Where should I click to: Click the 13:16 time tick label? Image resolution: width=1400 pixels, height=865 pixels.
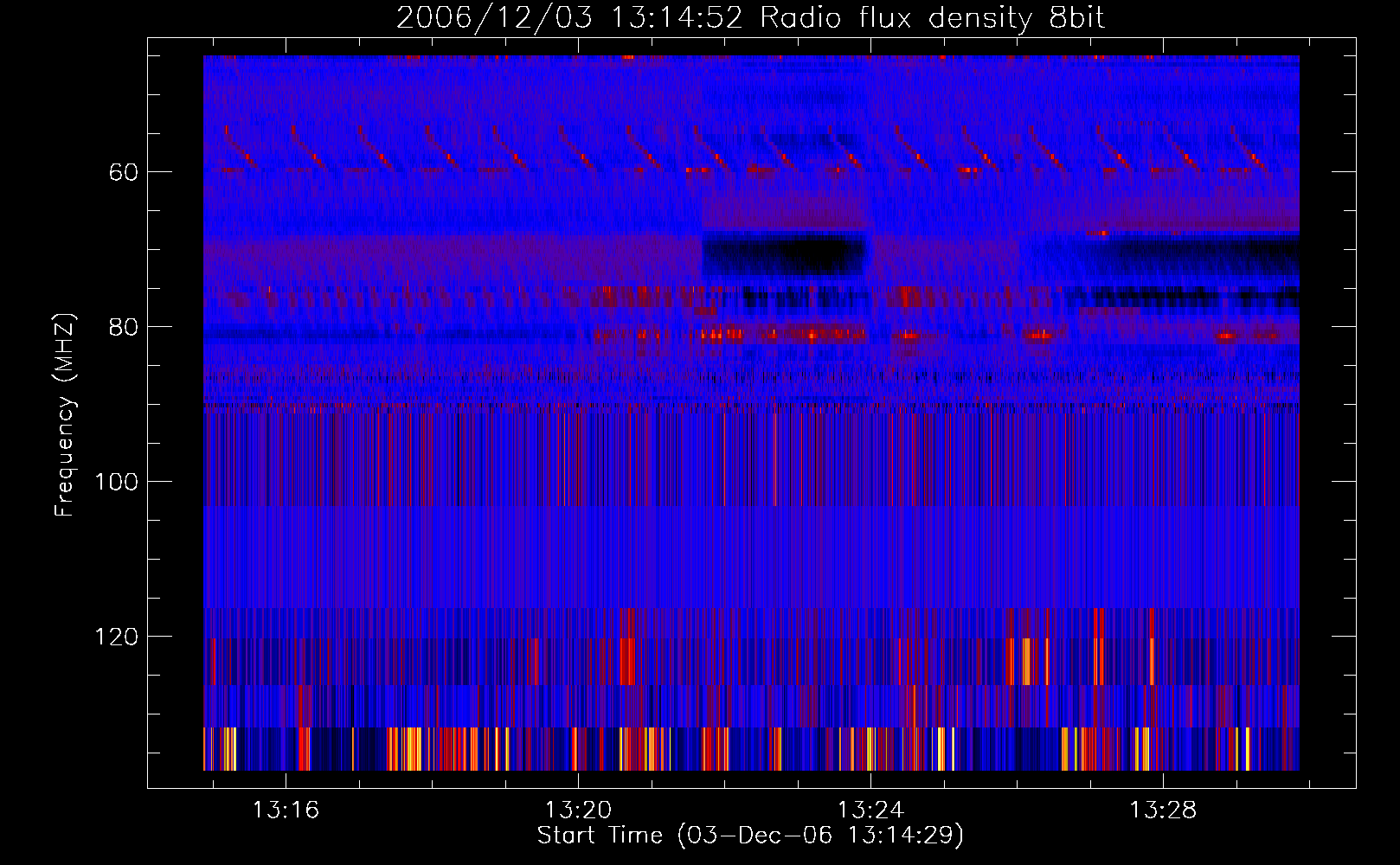286,811
